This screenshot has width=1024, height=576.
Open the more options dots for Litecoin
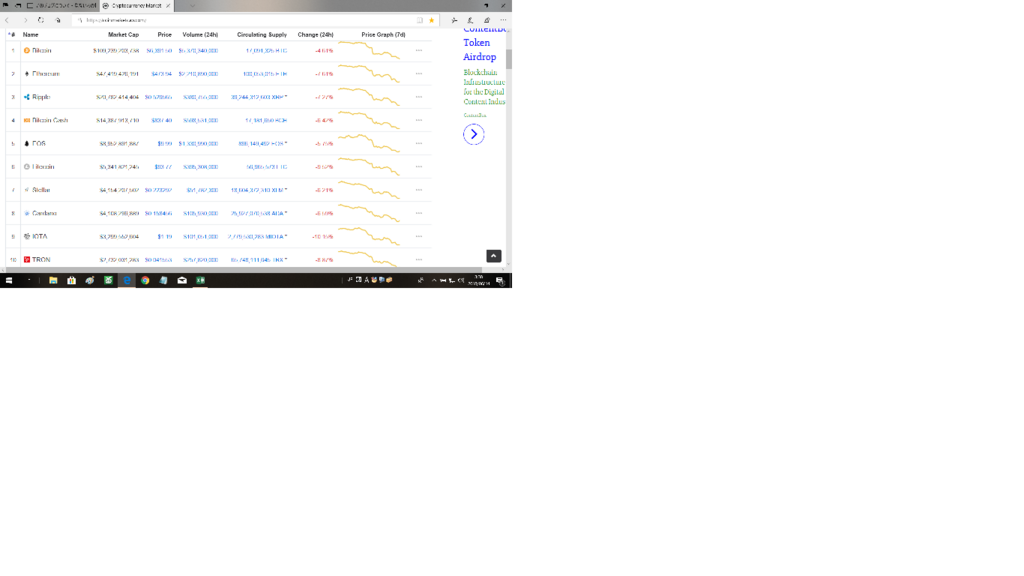click(419, 167)
